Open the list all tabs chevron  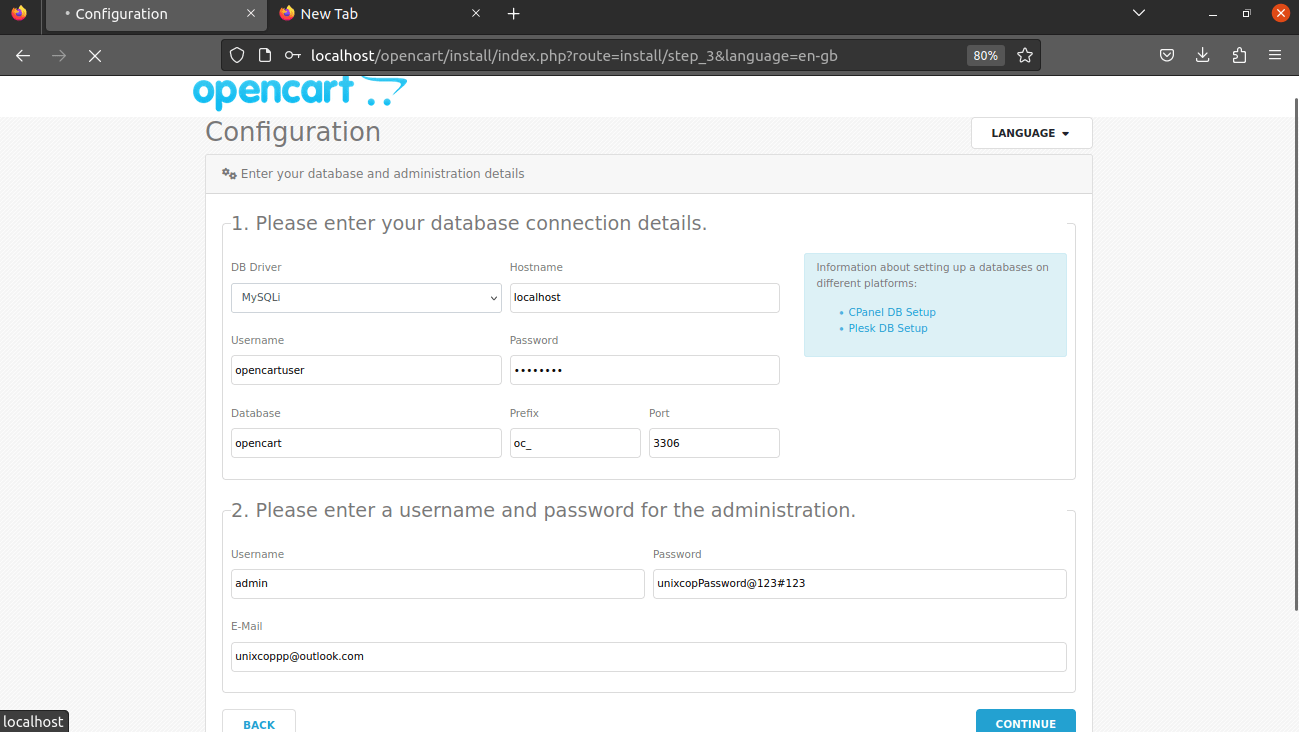pyautogui.click(x=1138, y=13)
